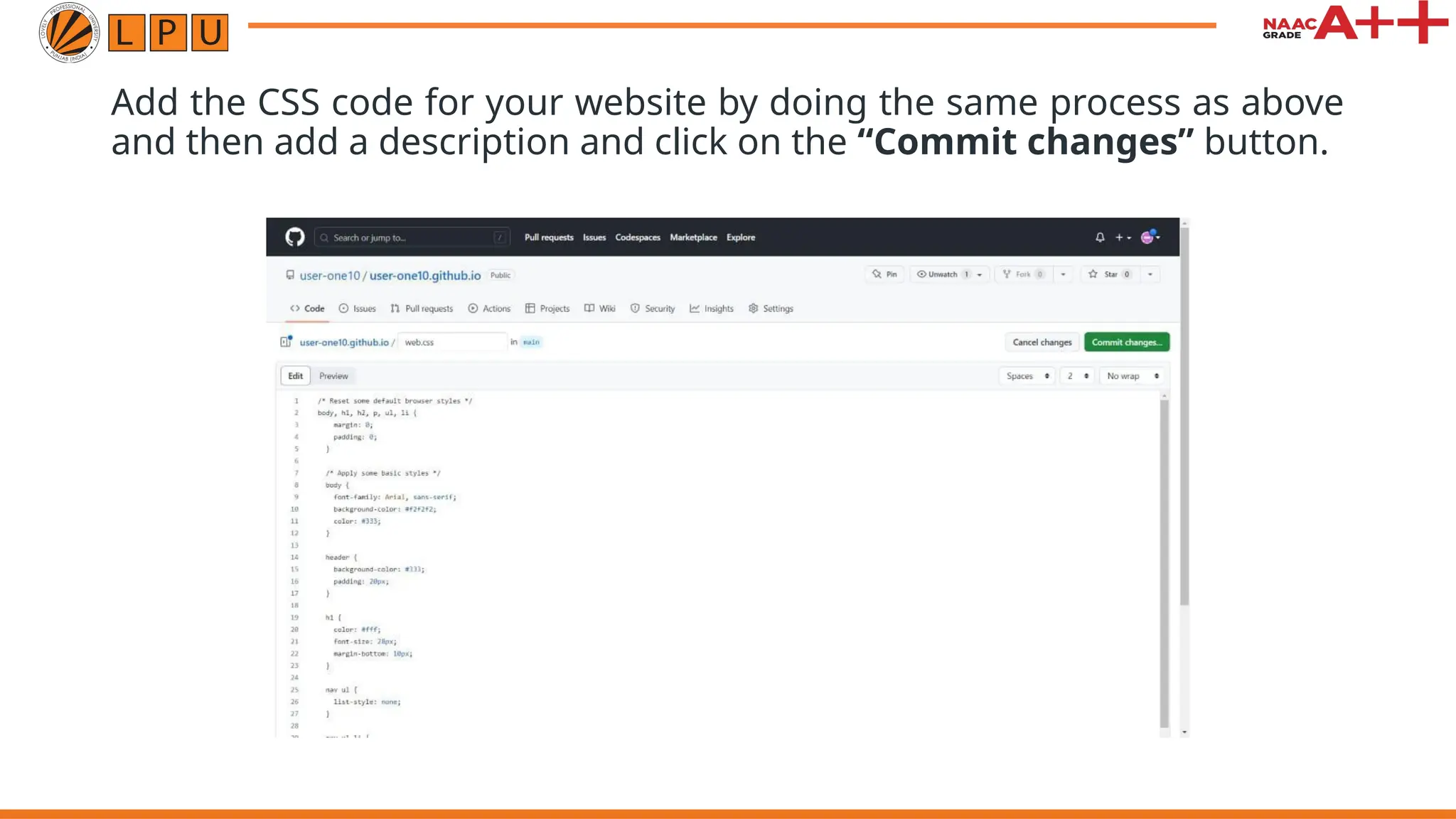
Task: Open Marketplace in the top navigation
Action: click(x=692, y=237)
